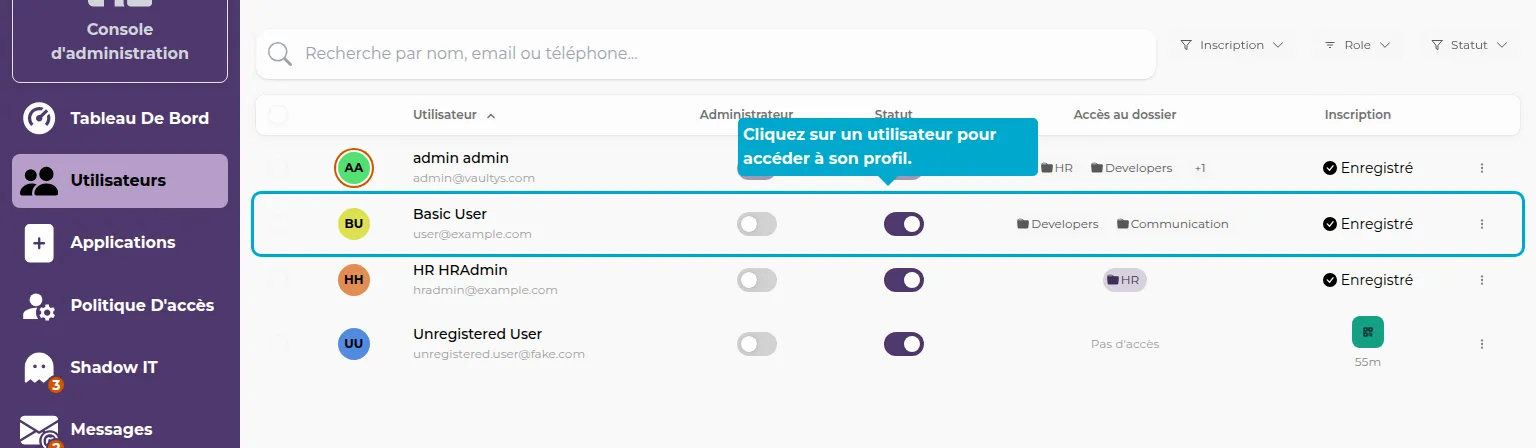Open the three-dot menu for Basic User
Screen dimensions: 1536x448
click(1481, 224)
